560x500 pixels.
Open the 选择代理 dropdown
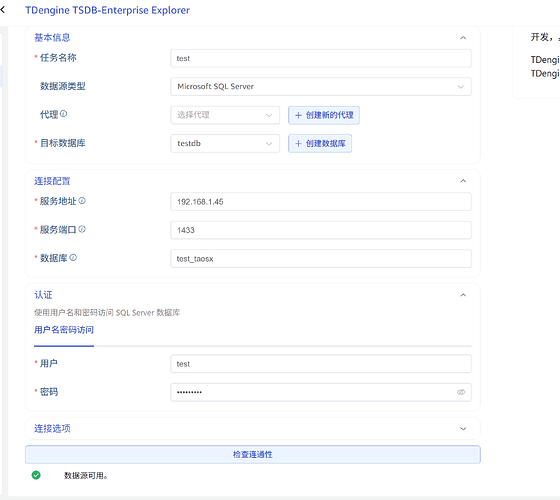click(x=225, y=115)
